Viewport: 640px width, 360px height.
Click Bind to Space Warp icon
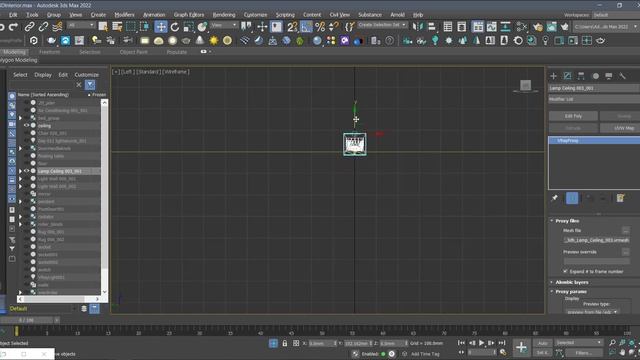pos(57,27)
